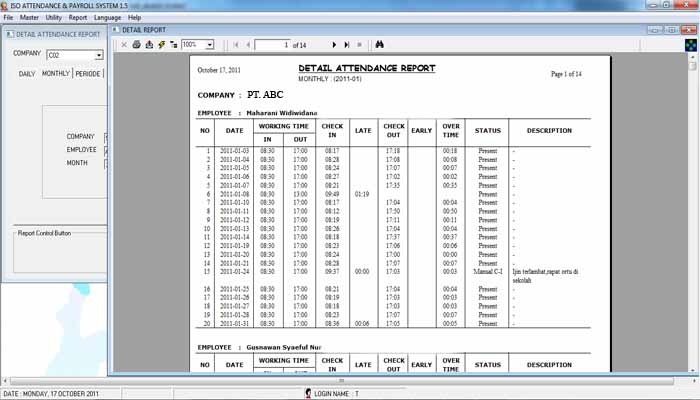The height and width of the screenshot is (400, 700).
Task: Click the Detail Report window title icon
Action: click(116, 29)
